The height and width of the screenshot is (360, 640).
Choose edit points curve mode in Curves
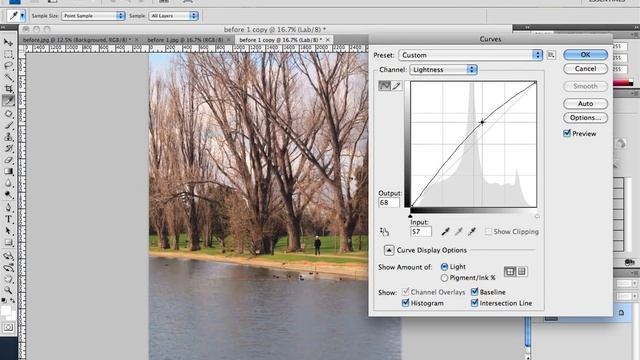(384, 85)
